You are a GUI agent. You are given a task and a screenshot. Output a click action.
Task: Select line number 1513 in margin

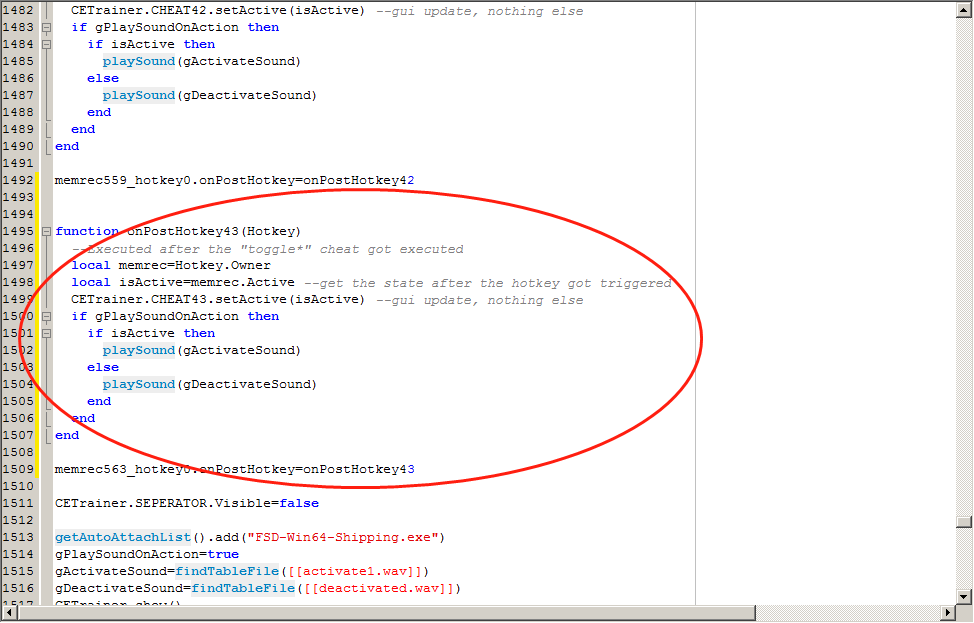[x=18, y=537]
